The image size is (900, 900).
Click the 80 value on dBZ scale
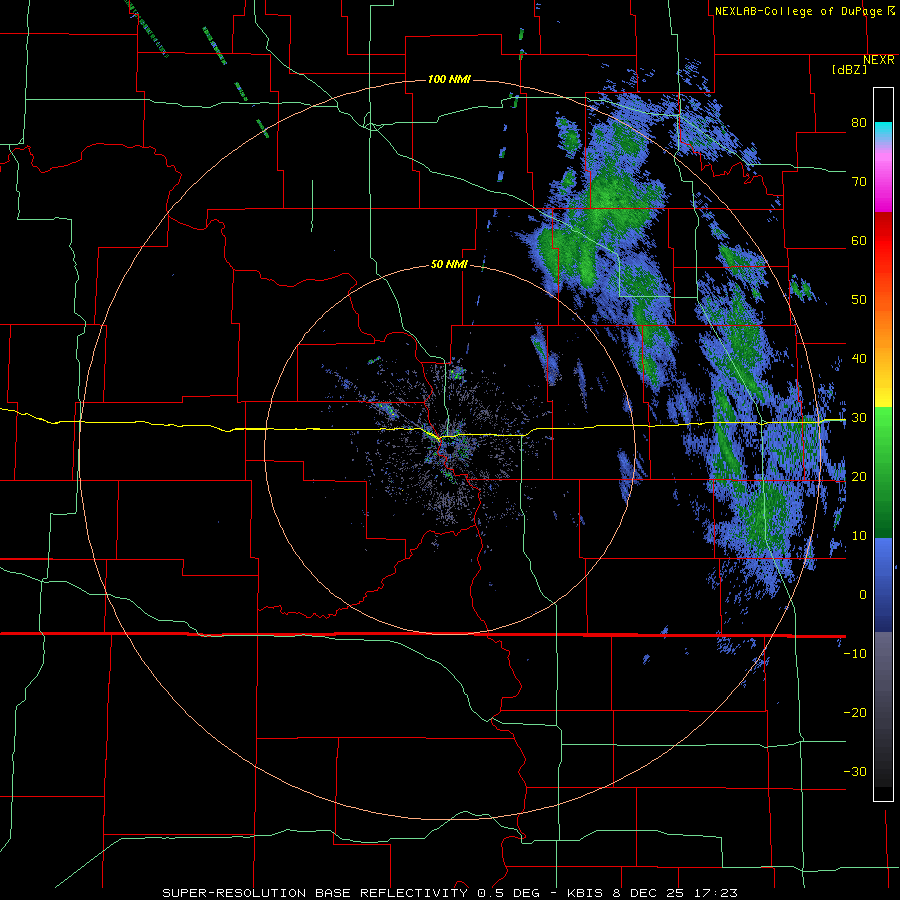(859, 123)
